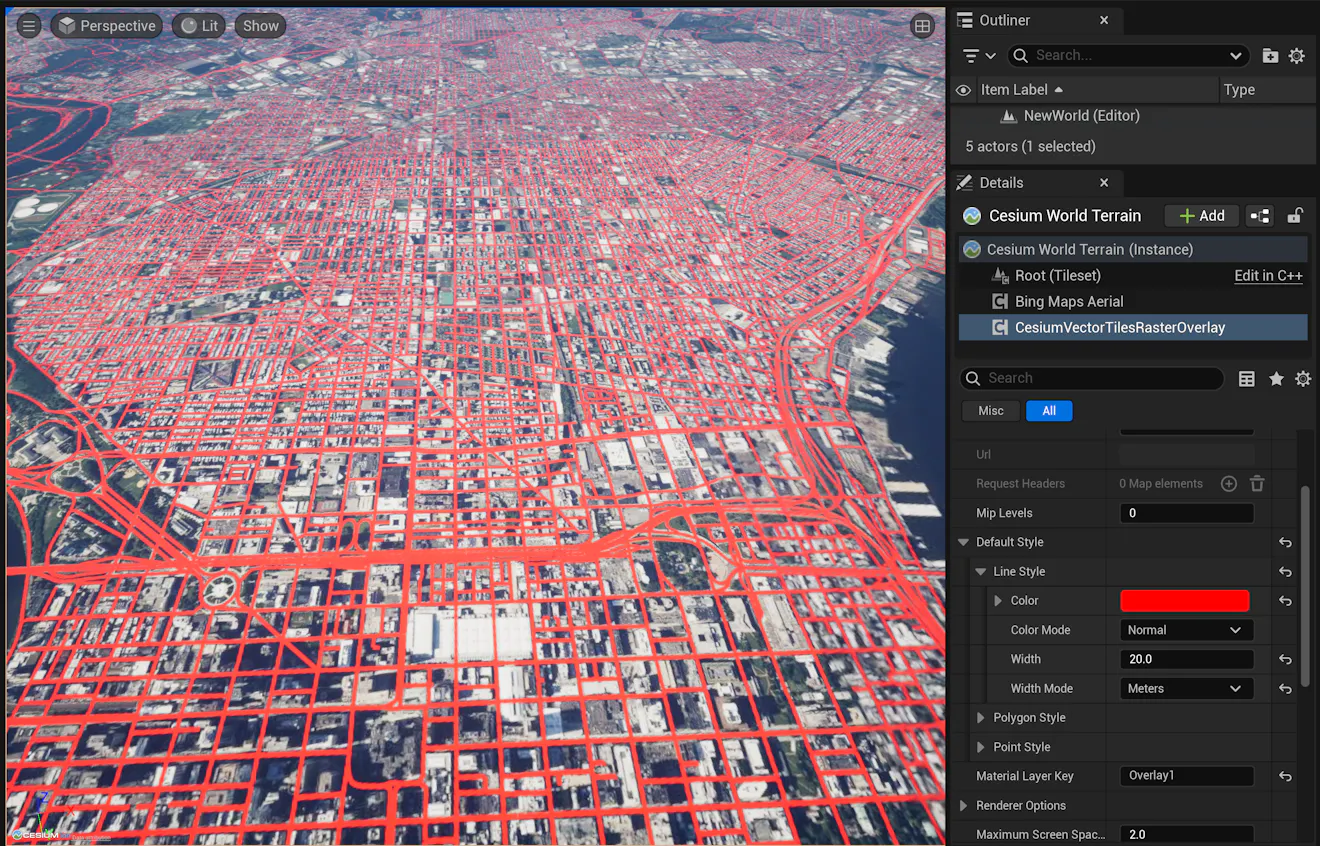Click the viewport layout grid icon
The width and height of the screenshot is (1320, 846).
(x=922, y=26)
